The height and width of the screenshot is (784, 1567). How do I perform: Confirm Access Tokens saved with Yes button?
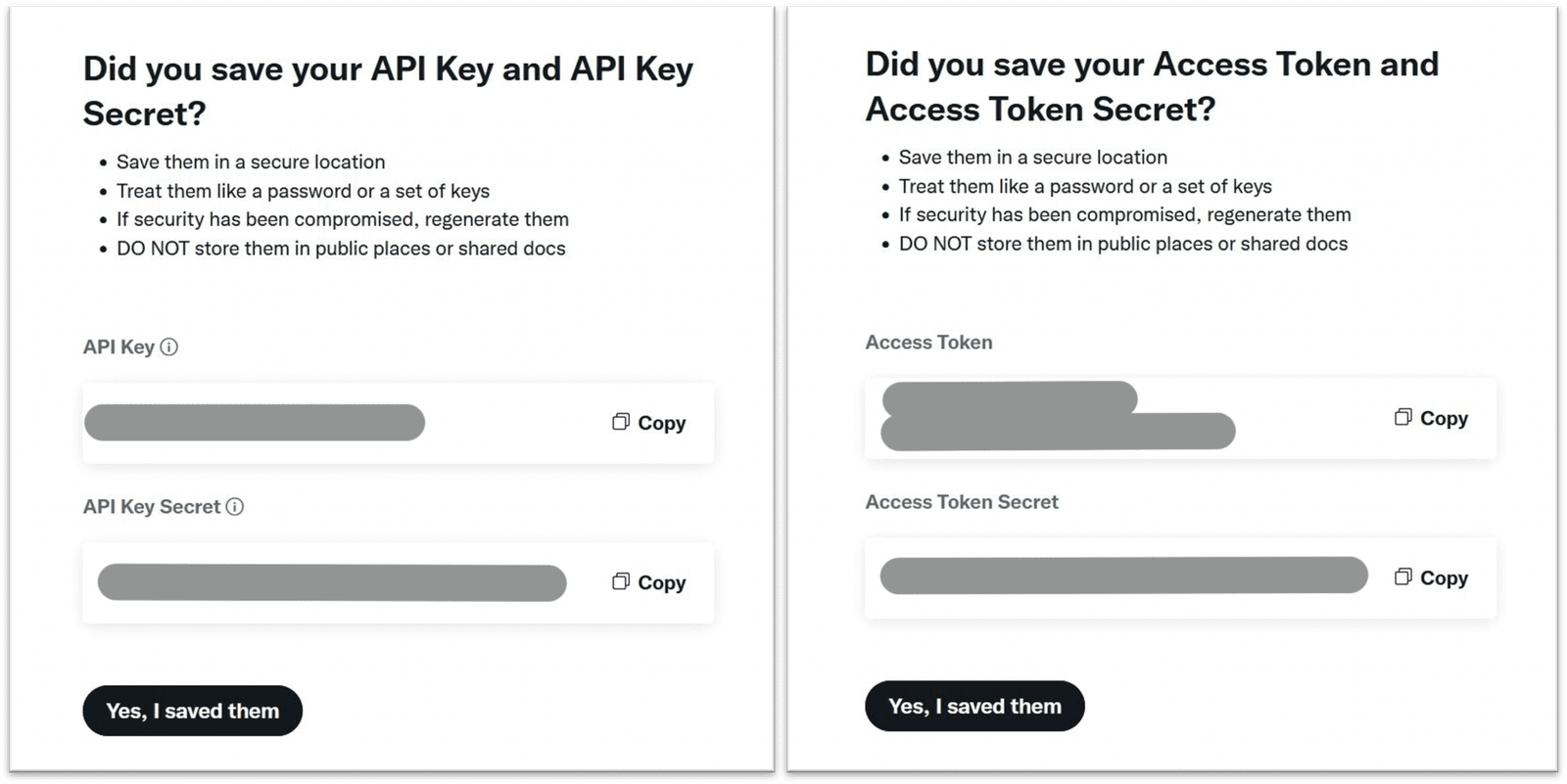point(974,706)
